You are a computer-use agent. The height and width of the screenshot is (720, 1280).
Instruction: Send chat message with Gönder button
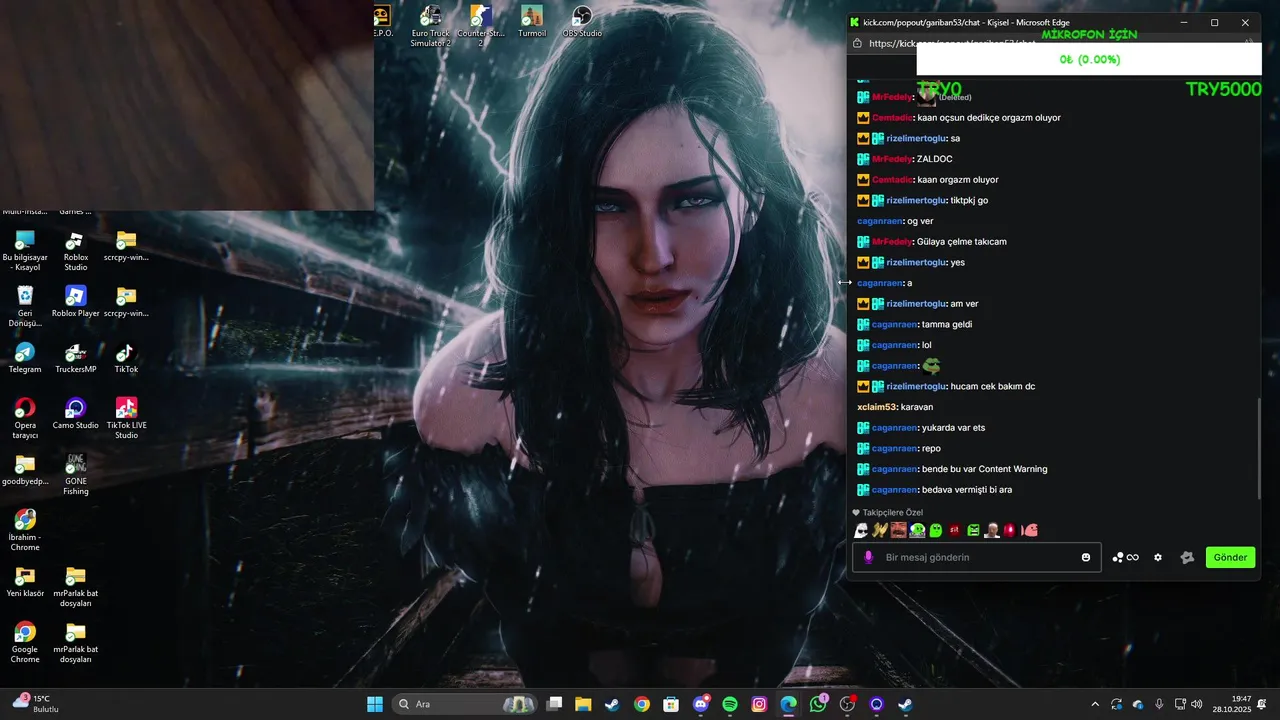(x=1230, y=557)
